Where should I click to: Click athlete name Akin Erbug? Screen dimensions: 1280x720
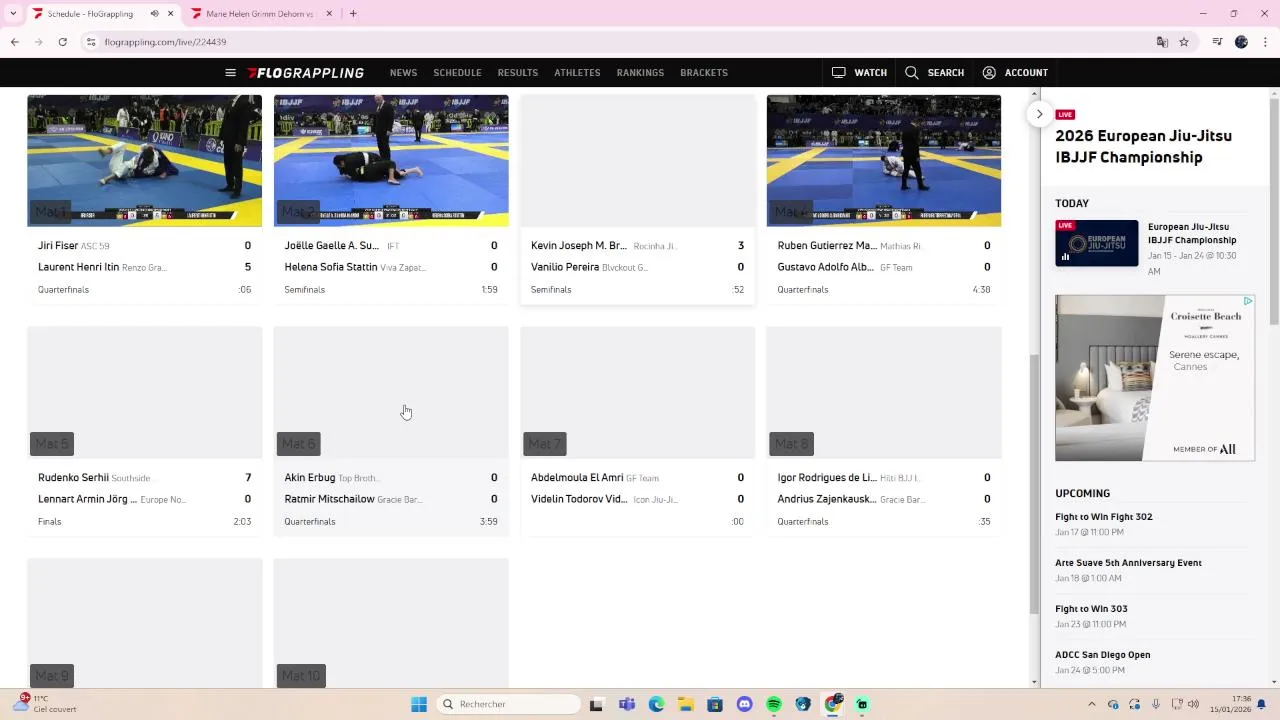[x=310, y=478]
